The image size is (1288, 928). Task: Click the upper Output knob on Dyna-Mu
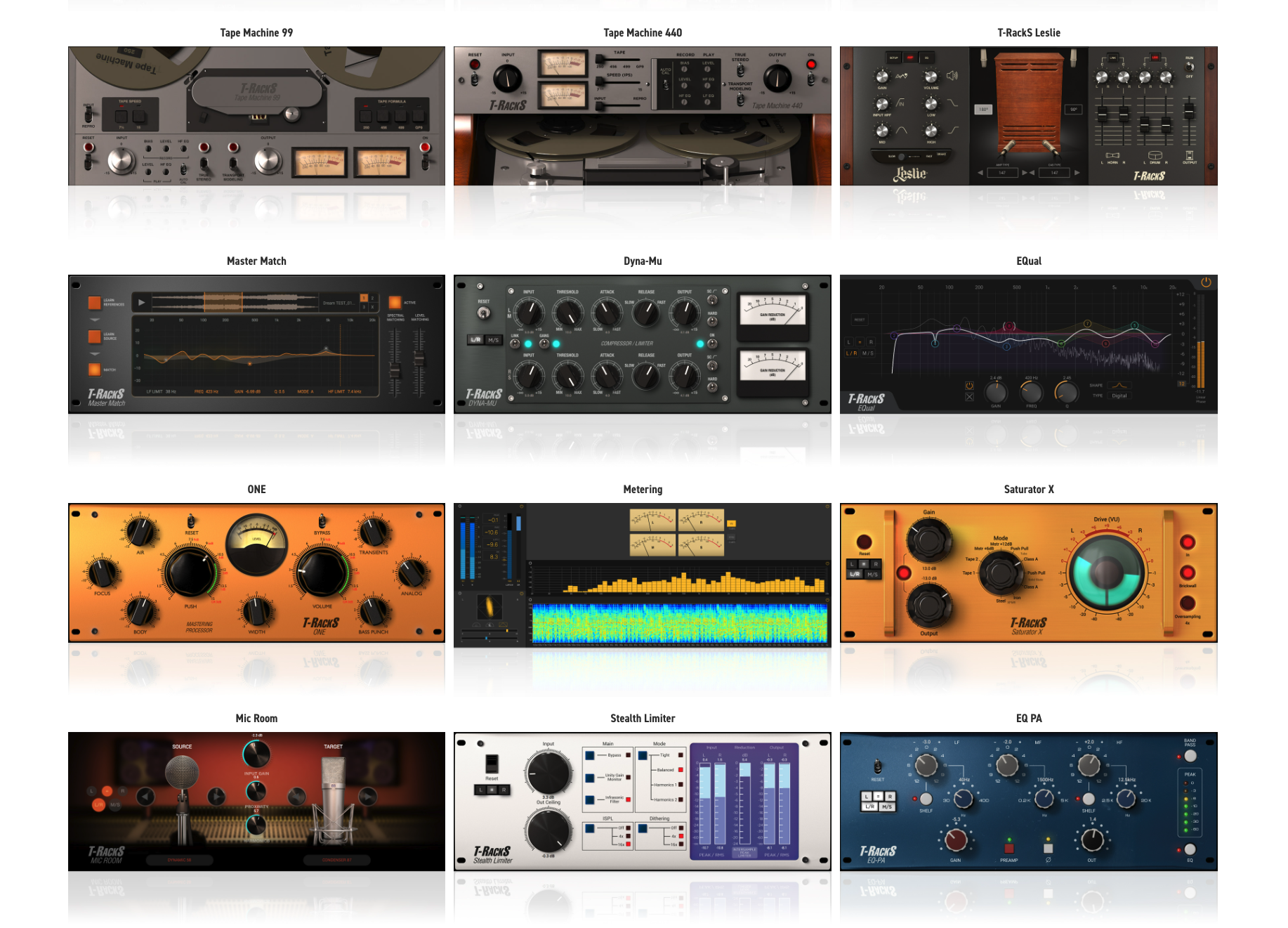[684, 312]
